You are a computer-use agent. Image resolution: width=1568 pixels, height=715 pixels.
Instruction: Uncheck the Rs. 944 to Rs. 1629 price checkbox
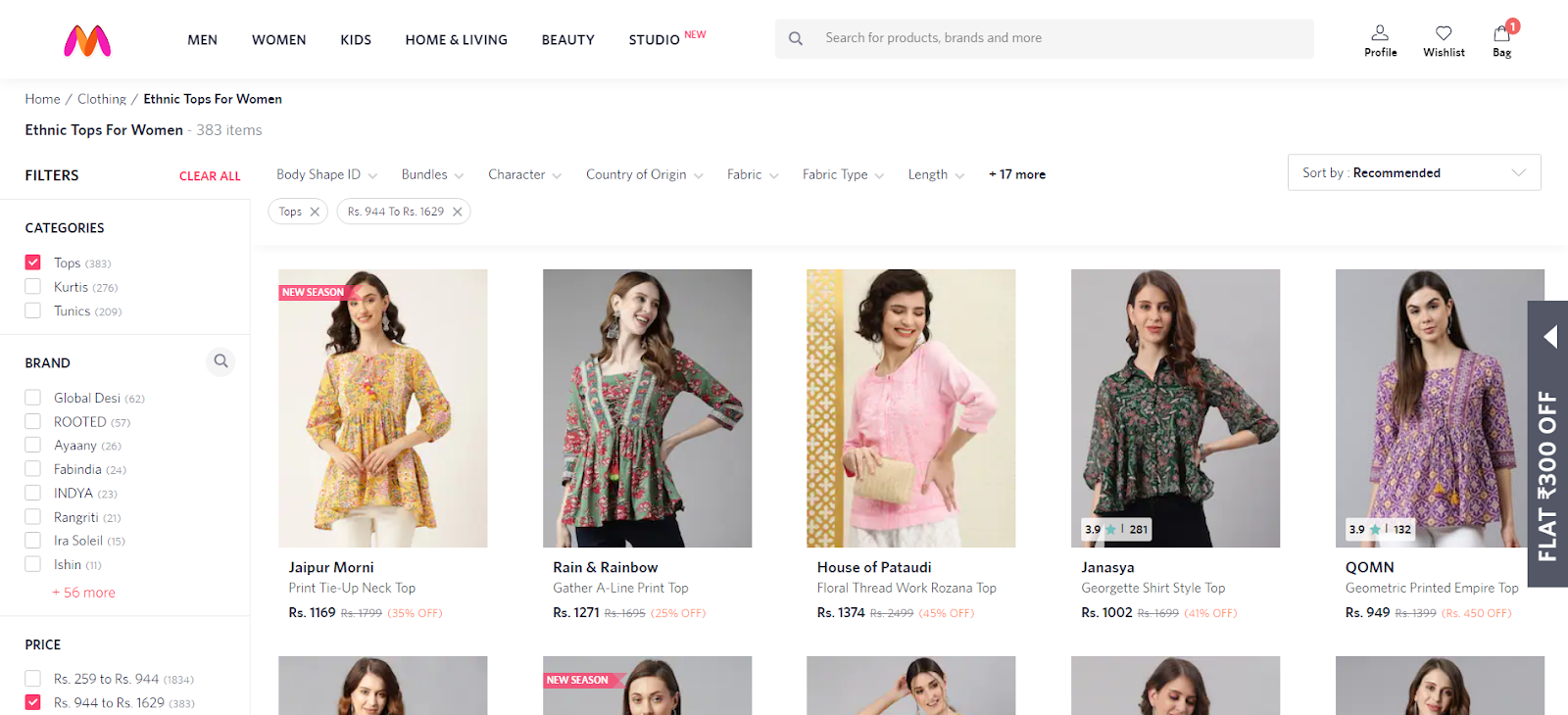pos(33,702)
